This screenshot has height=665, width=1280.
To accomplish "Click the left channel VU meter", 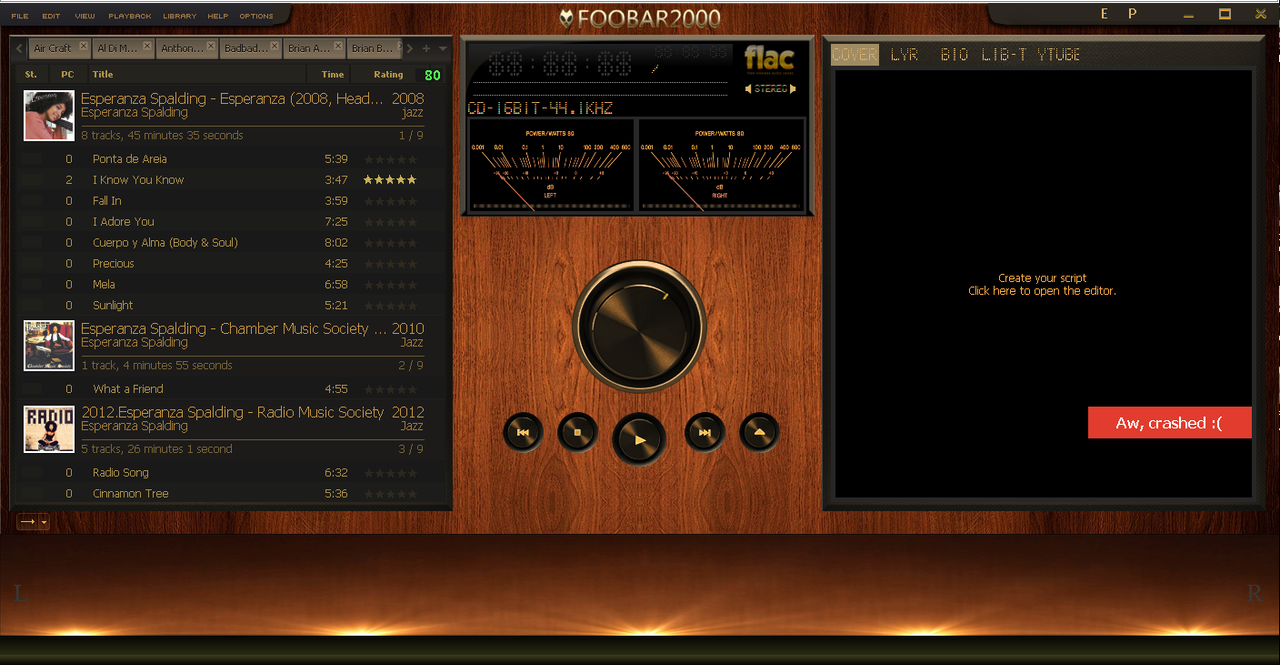I will pos(550,165).
